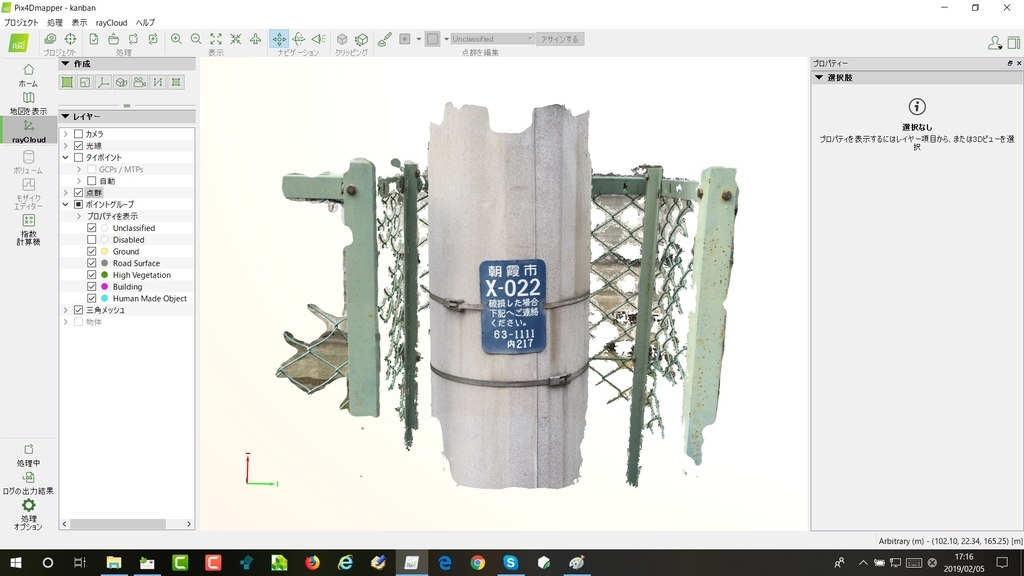Viewport: 1024px width, 576px height.
Task: Open the log output (ログの出力結果) icon
Action: point(28,483)
